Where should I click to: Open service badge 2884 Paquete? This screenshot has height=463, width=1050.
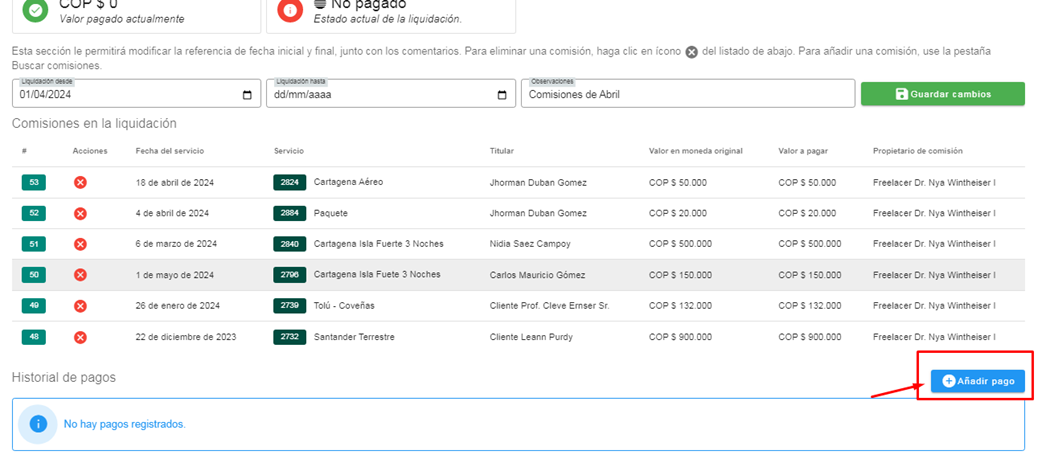tap(289, 214)
